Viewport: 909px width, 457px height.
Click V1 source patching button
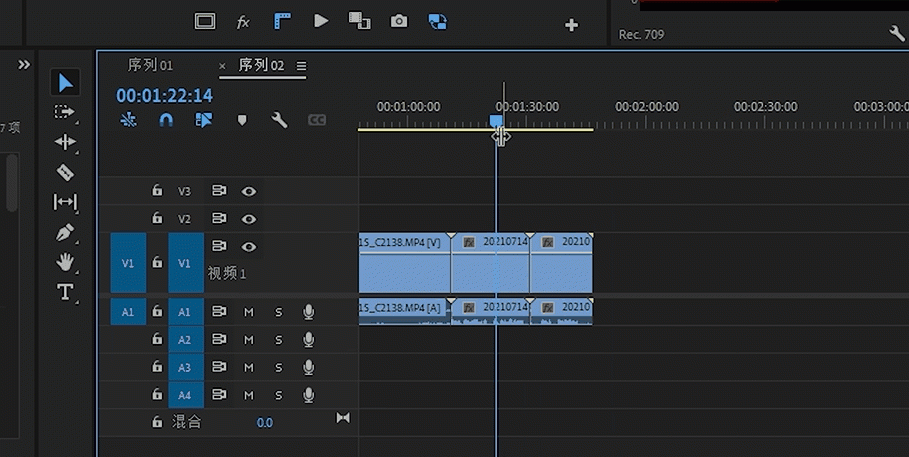pyautogui.click(x=128, y=263)
